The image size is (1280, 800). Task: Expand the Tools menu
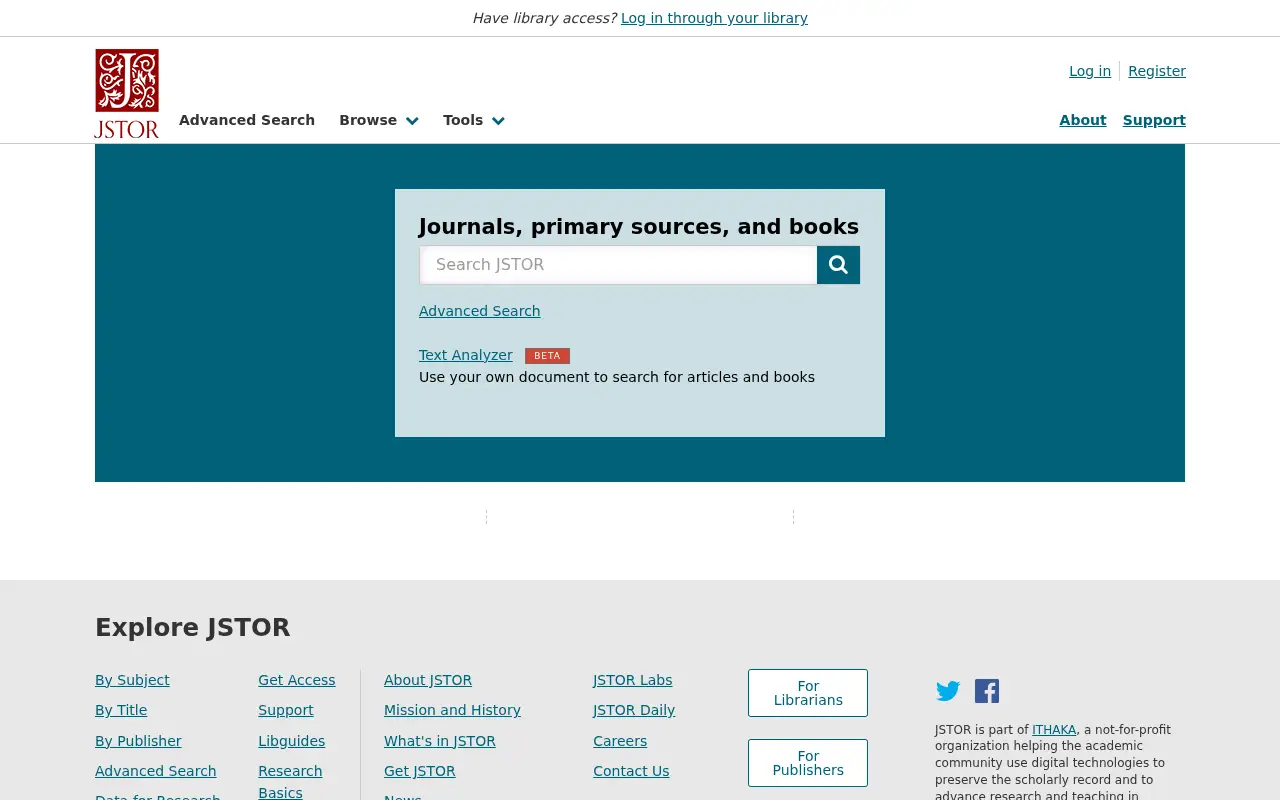[x=474, y=120]
